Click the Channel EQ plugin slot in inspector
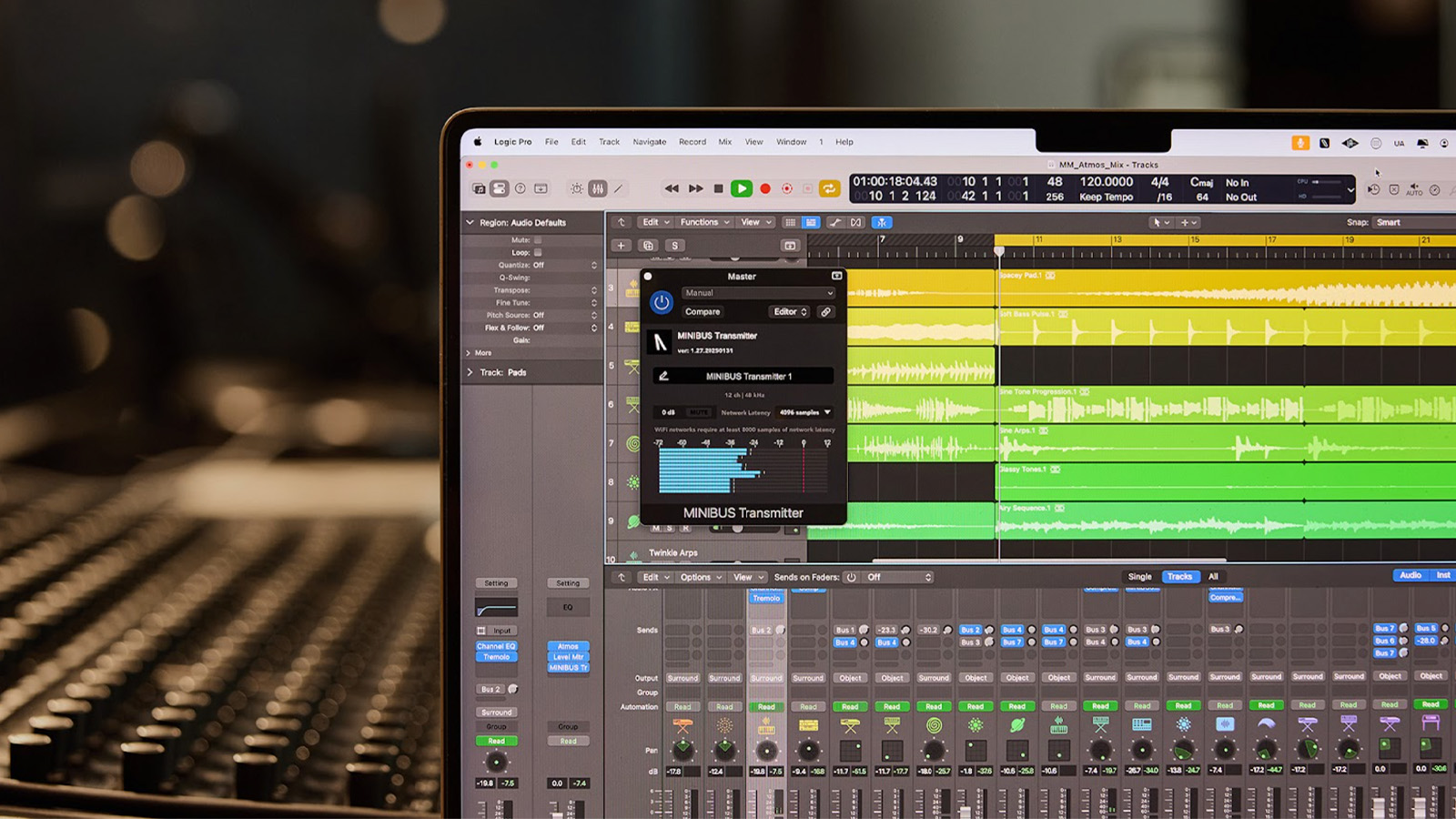The height and width of the screenshot is (819, 1456). (x=496, y=646)
